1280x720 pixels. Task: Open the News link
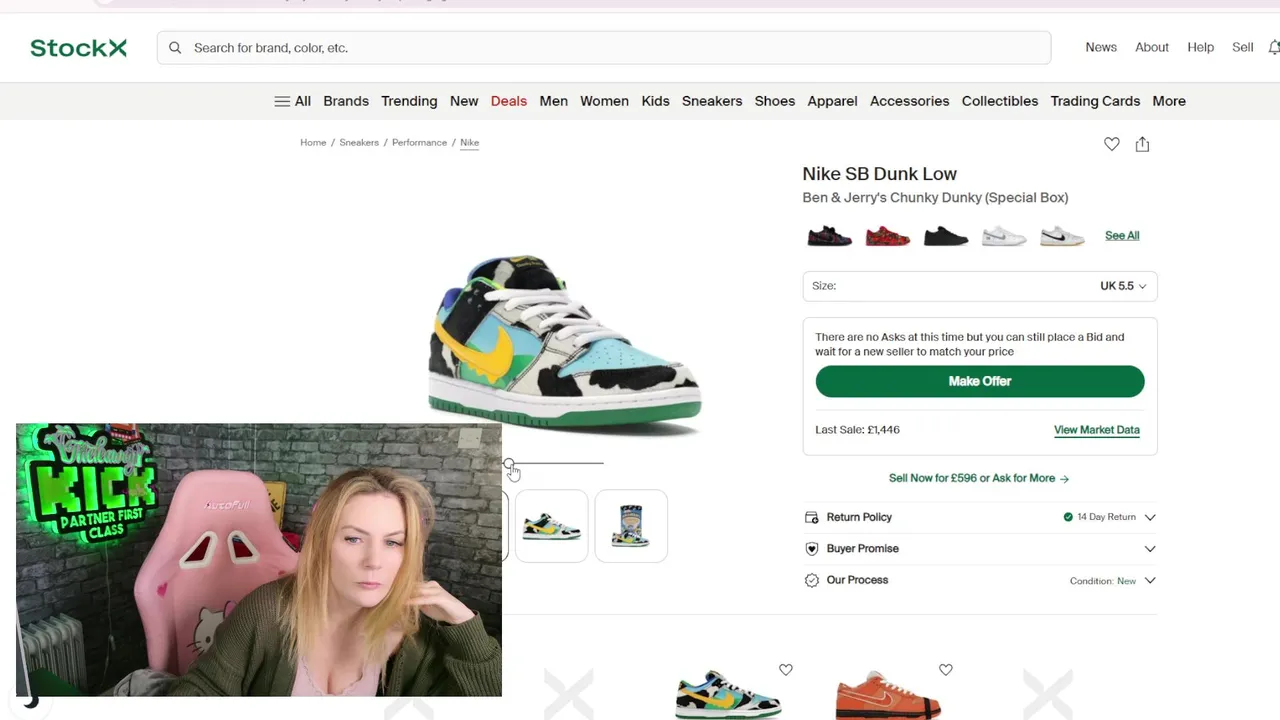1101,47
